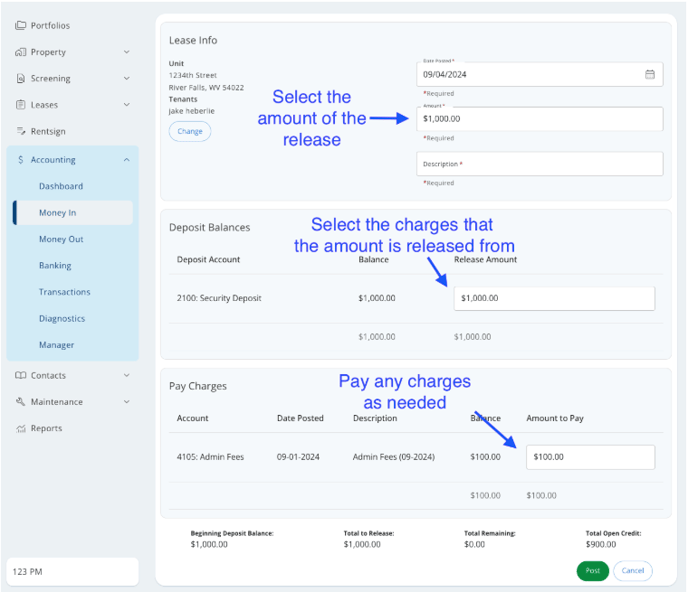Click the Property building icon
Image resolution: width=688 pixels, height=592 pixels.
tap(21, 52)
